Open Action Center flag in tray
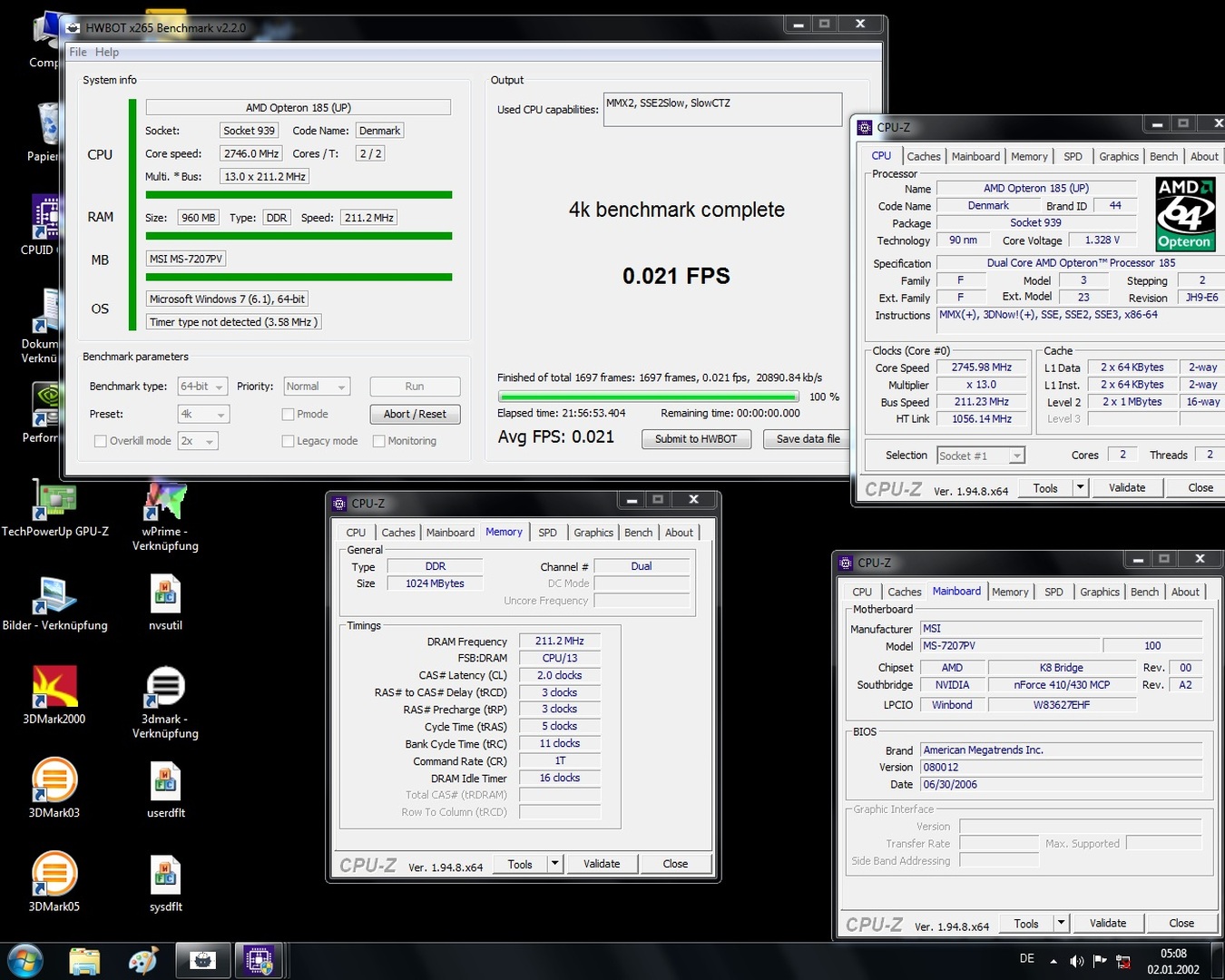The image size is (1225, 980). pyautogui.click(x=1100, y=961)
